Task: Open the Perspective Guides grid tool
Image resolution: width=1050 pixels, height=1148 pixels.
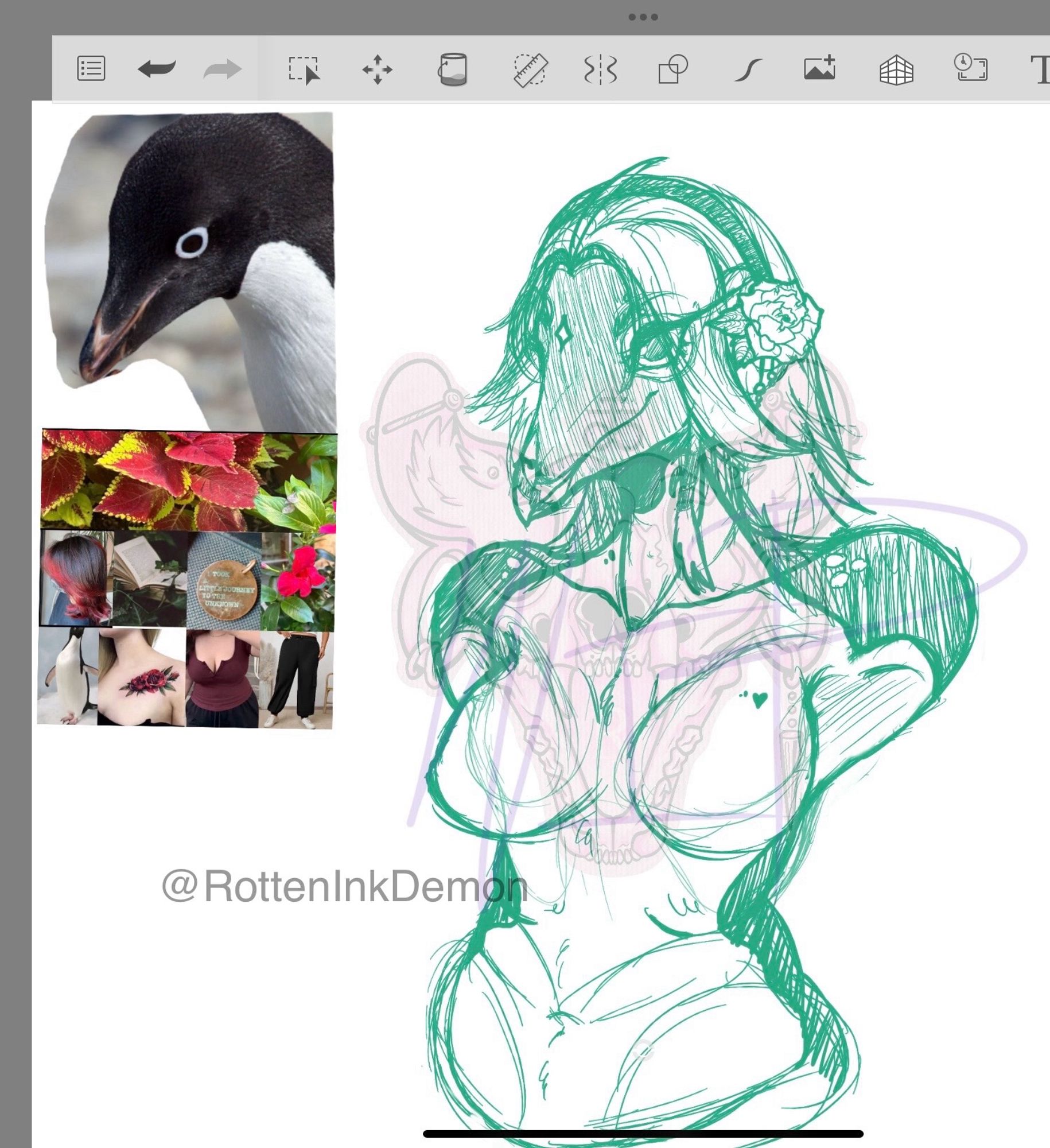Action: [x=896, y=70]
